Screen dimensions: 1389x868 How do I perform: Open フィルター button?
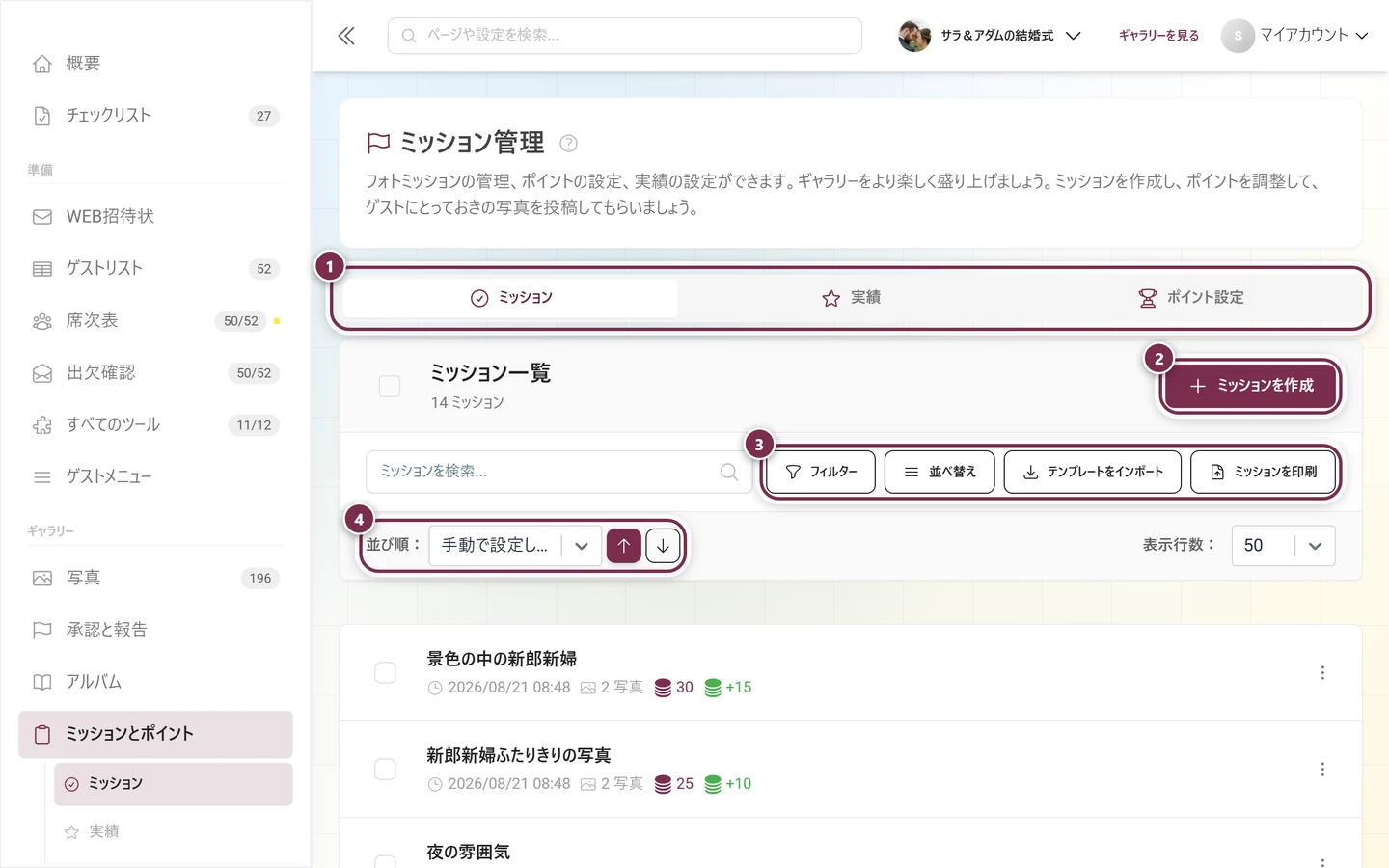[822, 472]
